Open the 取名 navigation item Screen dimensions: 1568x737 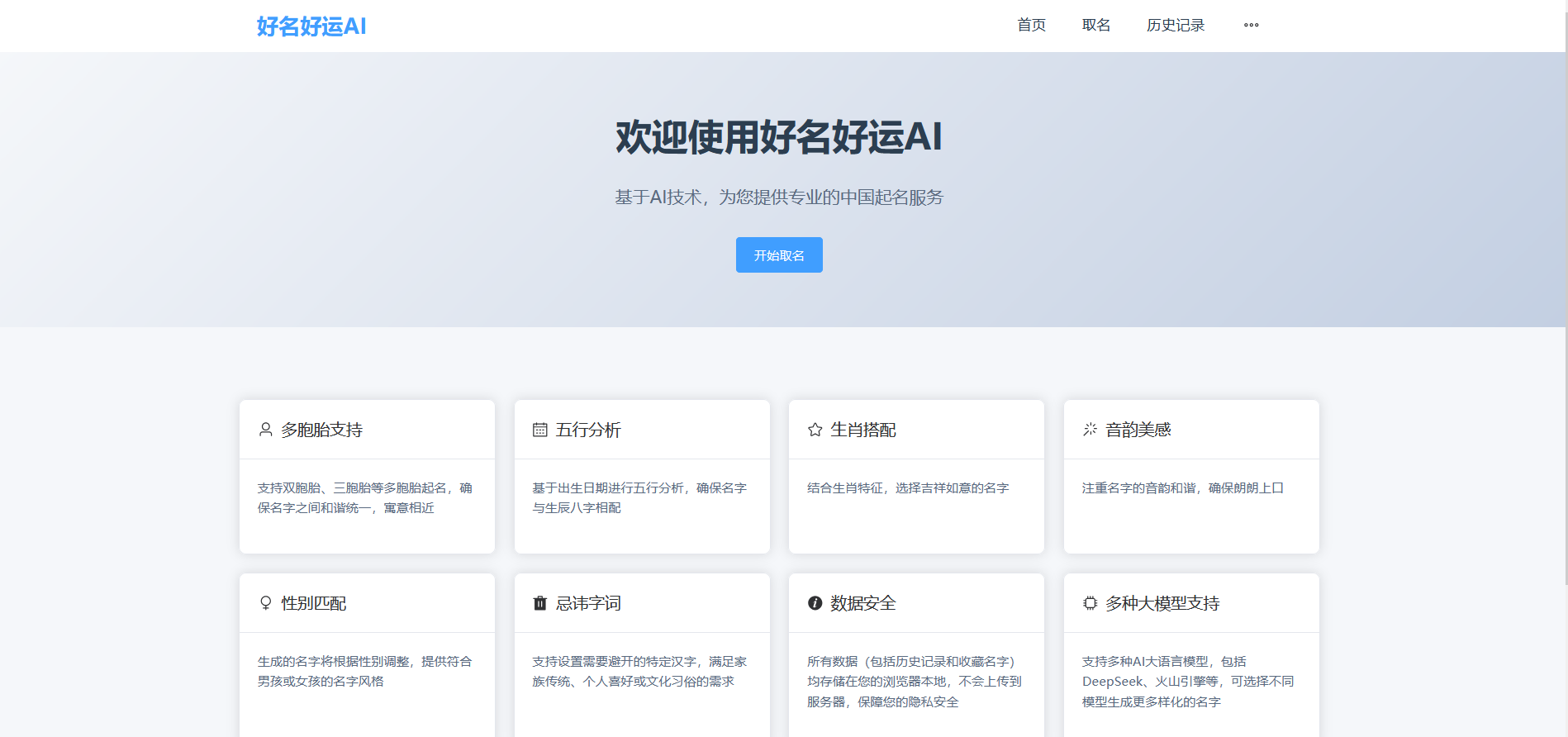tap(1095, 26)
